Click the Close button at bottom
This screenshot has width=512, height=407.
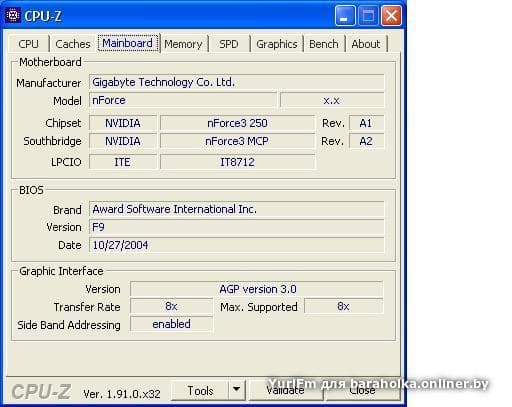pyautogui.click(x=363, y=390)
